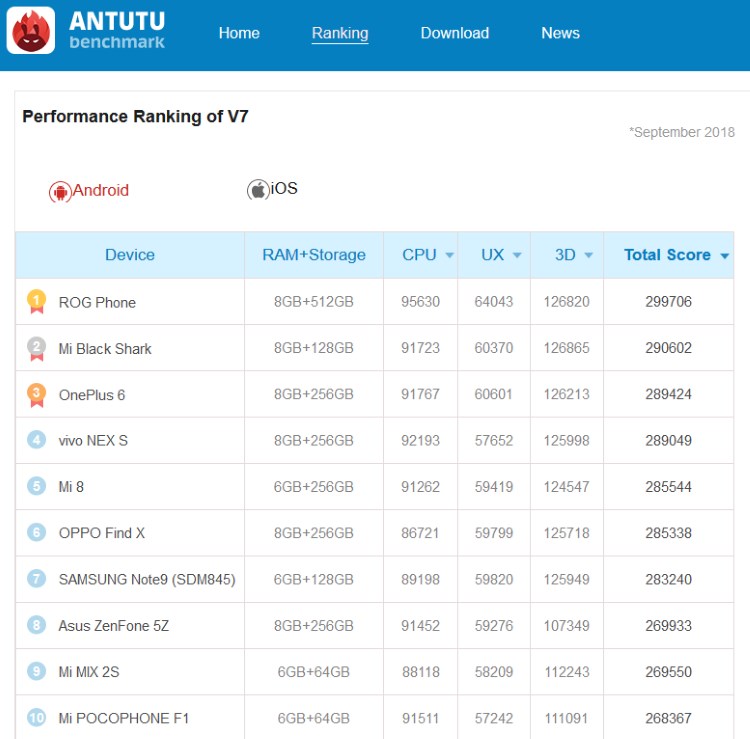Viewport: 750px width, 739px height.
Task: Select the Asus ZenFone 5Z device name
Action: click(x=114, y=626)
